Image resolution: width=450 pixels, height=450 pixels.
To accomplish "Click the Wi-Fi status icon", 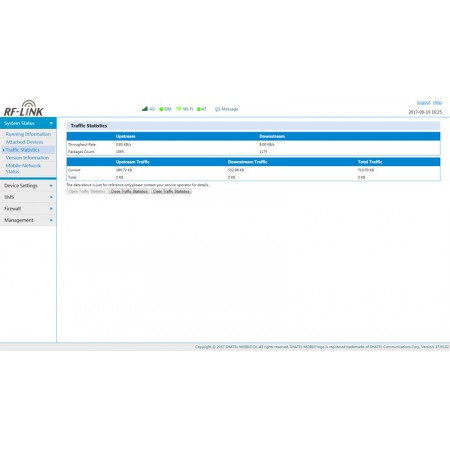I will (179, 109).
